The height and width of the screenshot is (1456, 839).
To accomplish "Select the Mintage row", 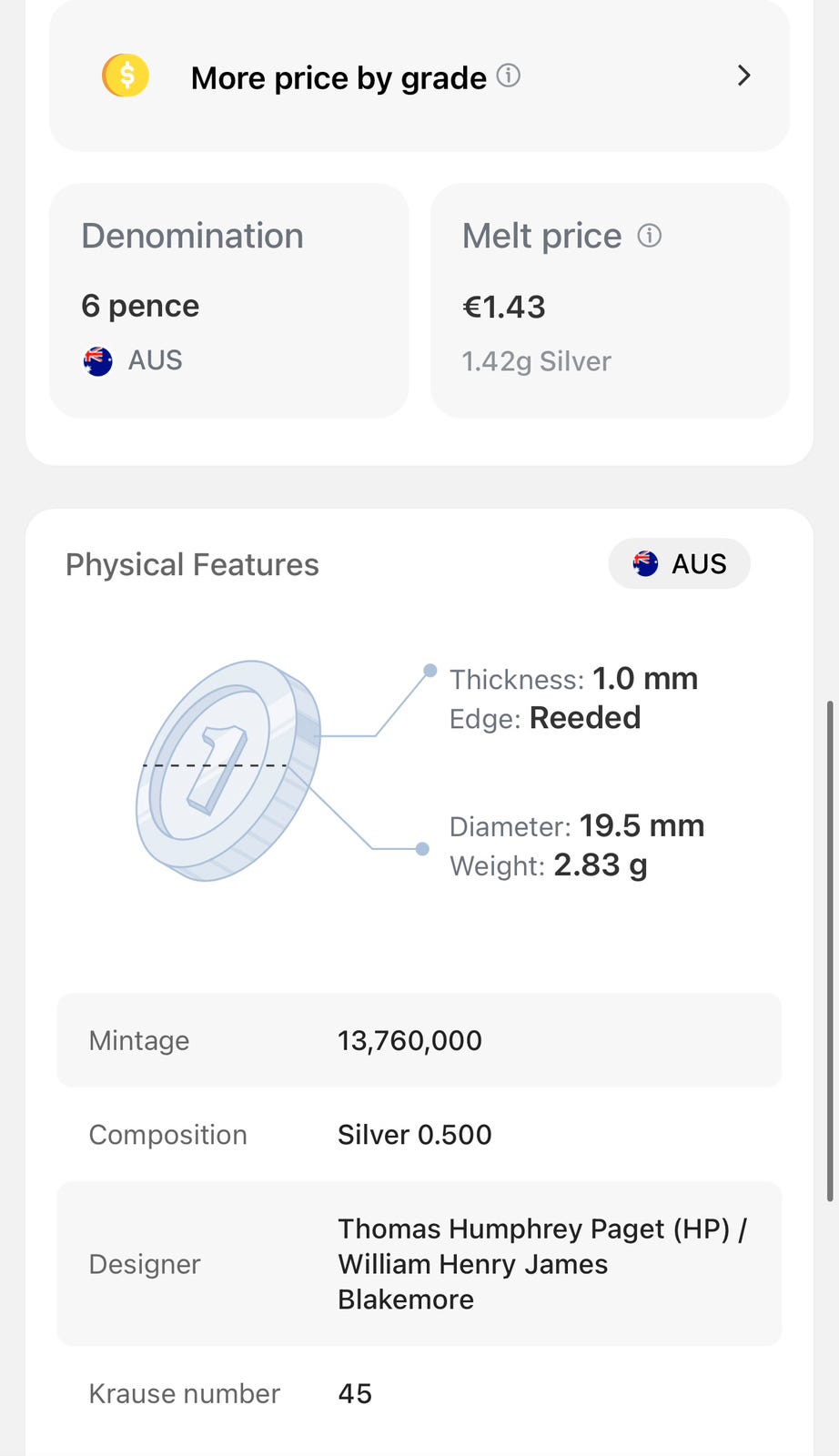I will point(419,1040).
